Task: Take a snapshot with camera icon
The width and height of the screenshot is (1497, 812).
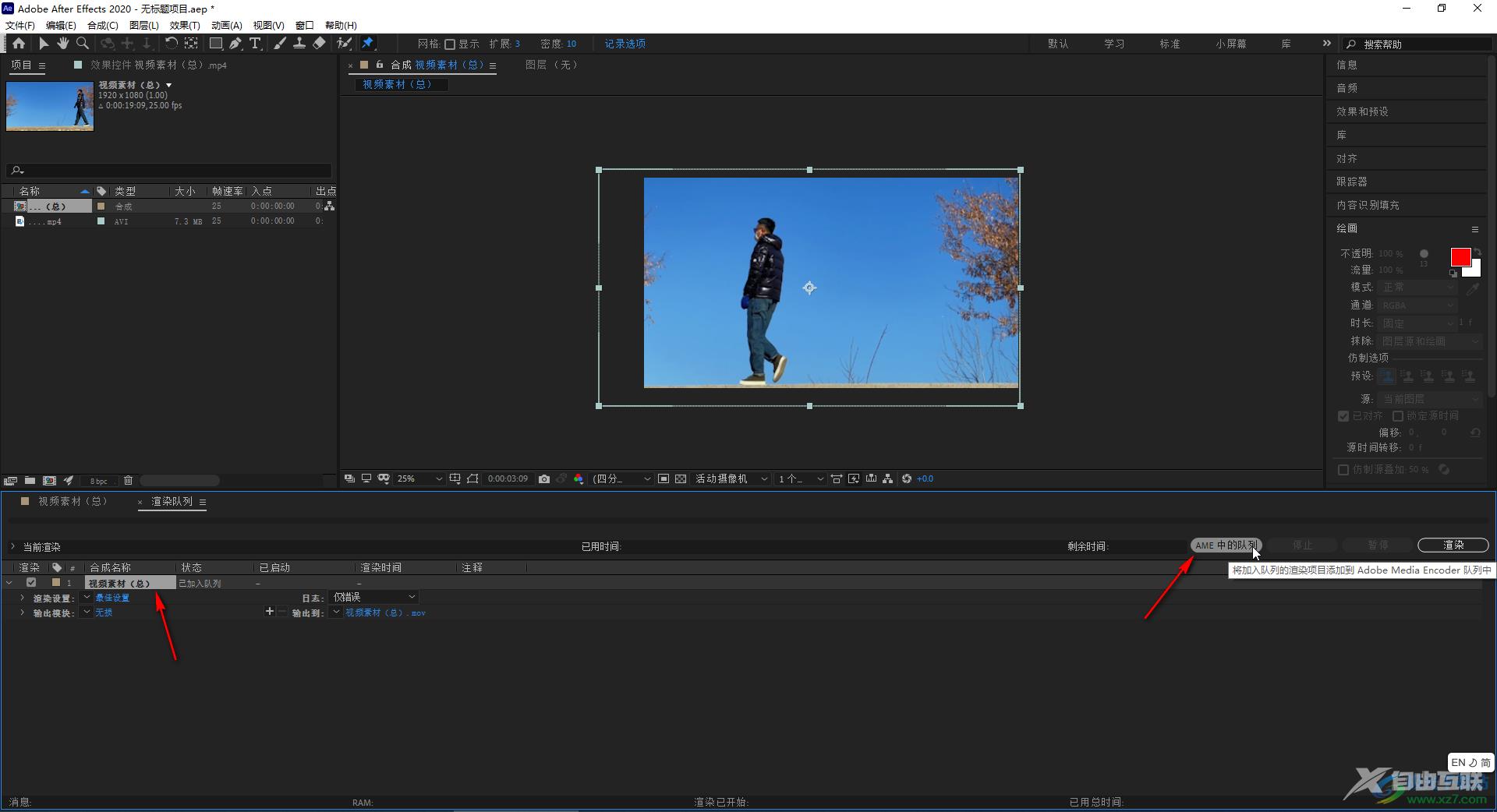Action: coord(544,478)
